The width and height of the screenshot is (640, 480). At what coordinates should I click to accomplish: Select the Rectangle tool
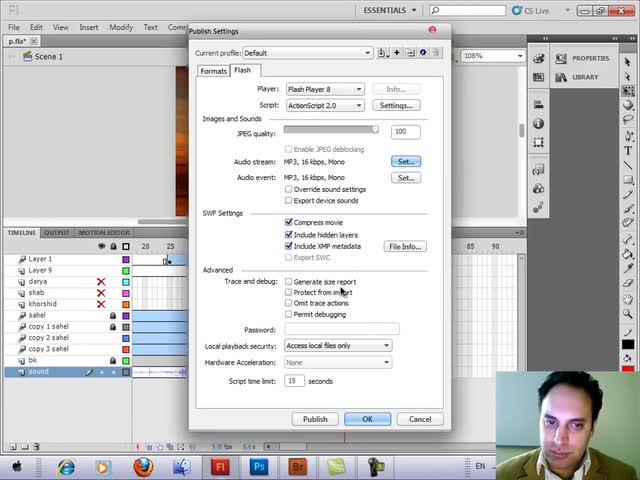coord(628,180)
